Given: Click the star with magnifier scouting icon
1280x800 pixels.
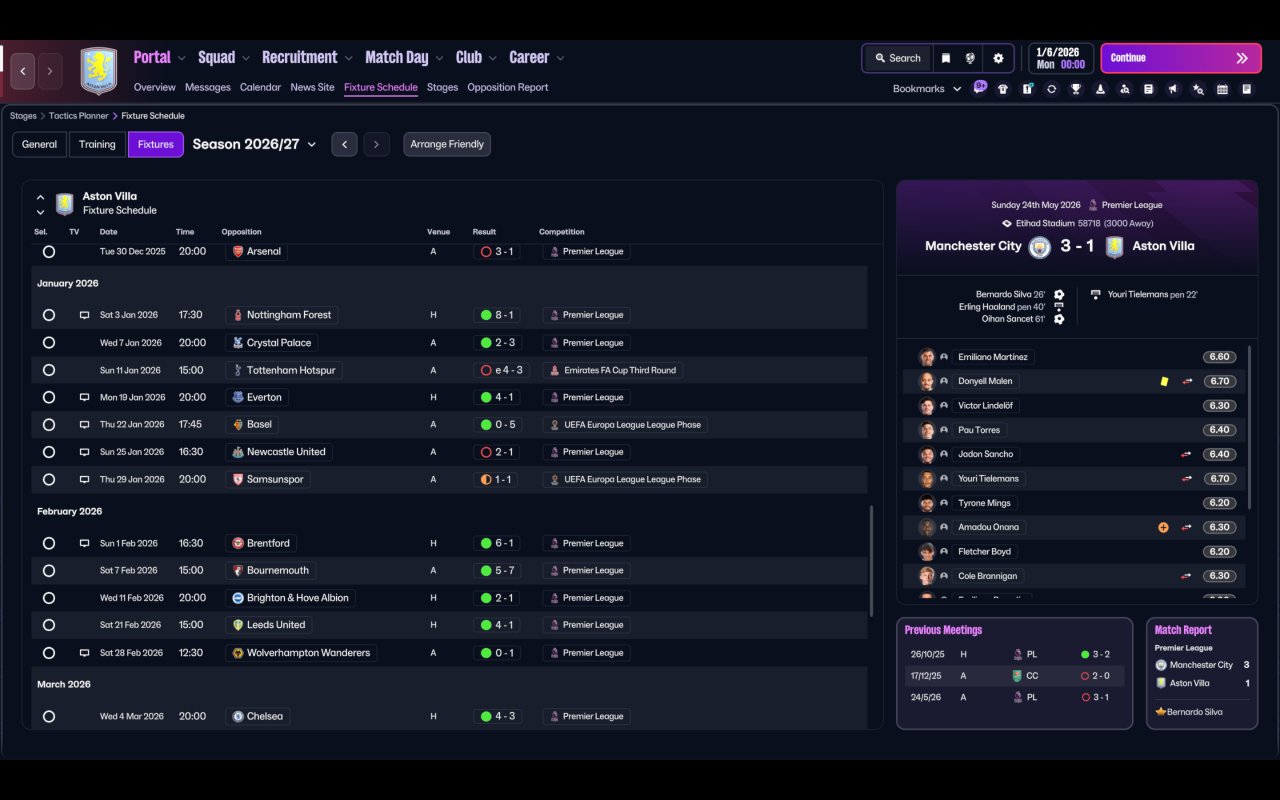Looking at the screenshot, I should [1198, 89].
